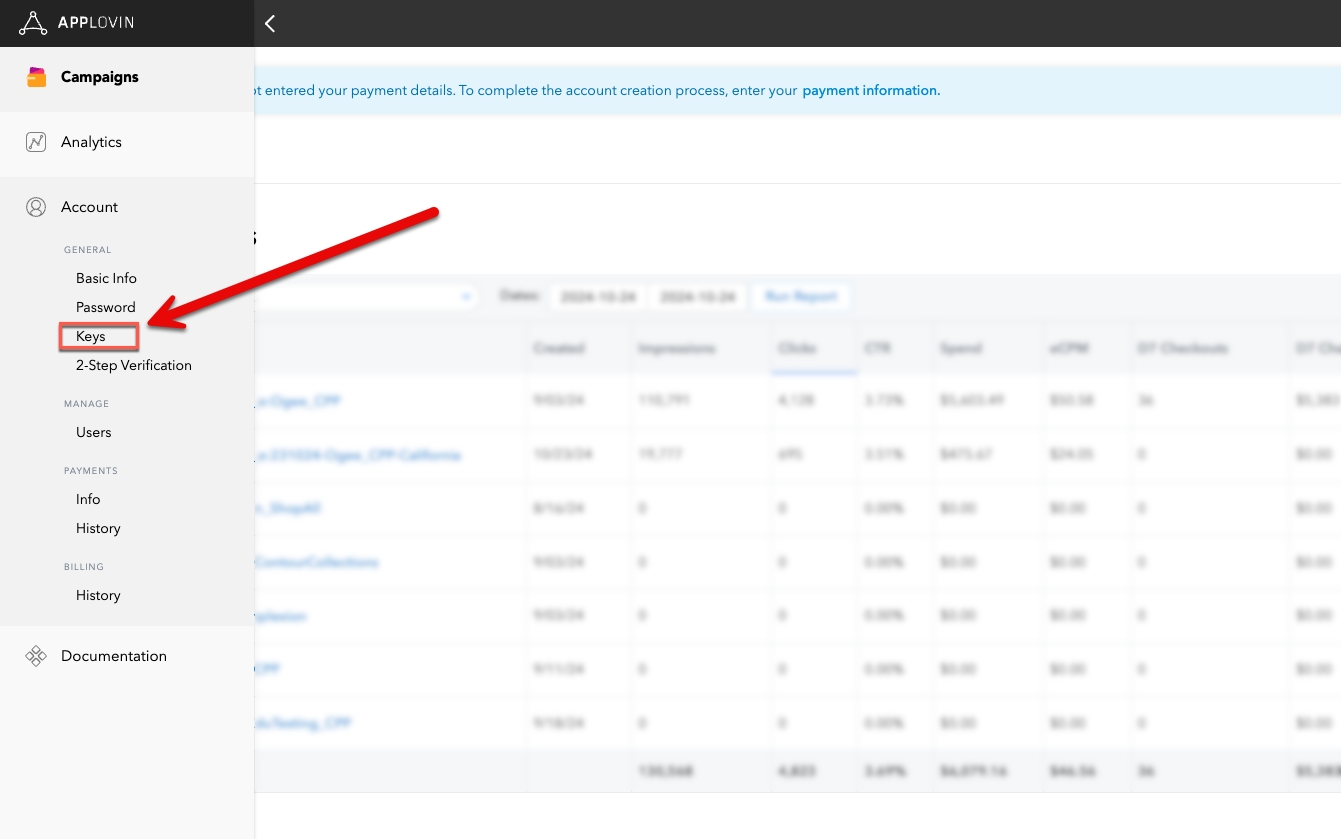
Task: Open 2-Step Verification settings
Action: point(133,365)
